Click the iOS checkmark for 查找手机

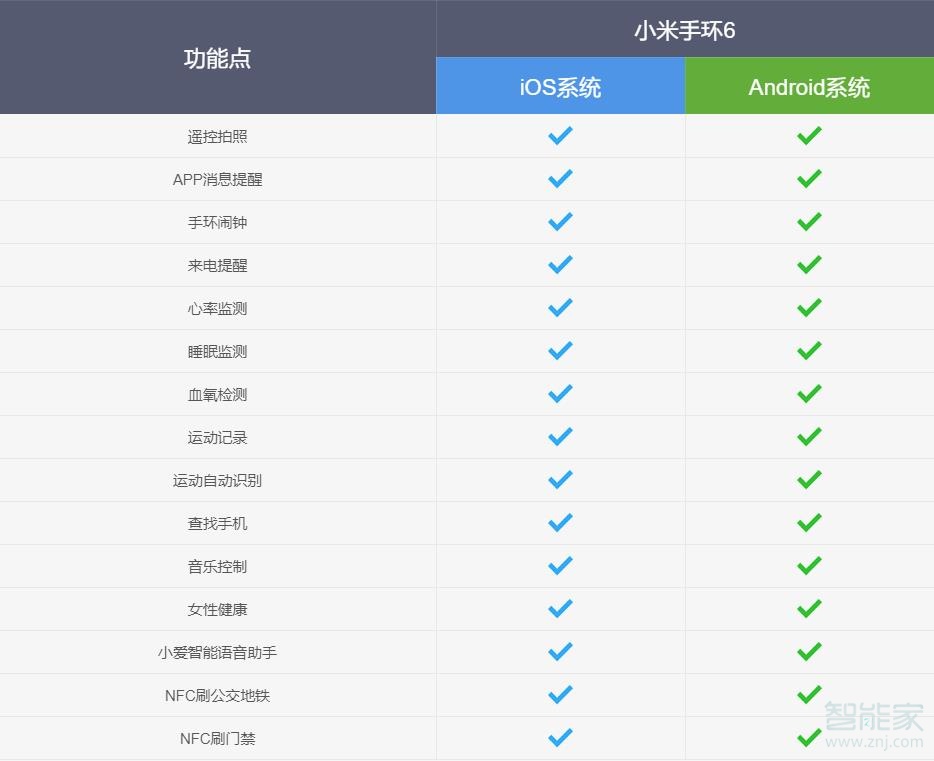560,523
